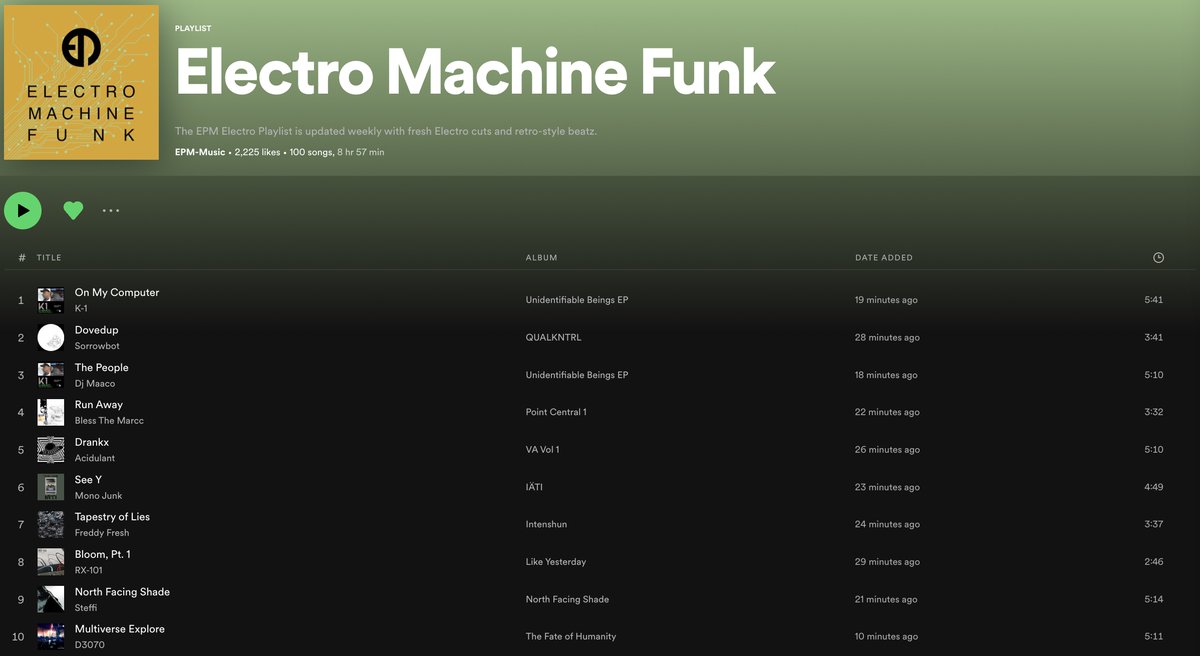Open artist Mono Junk
Image resolution: width=1200 pixels, height=656 pixels.
point(97,495)
